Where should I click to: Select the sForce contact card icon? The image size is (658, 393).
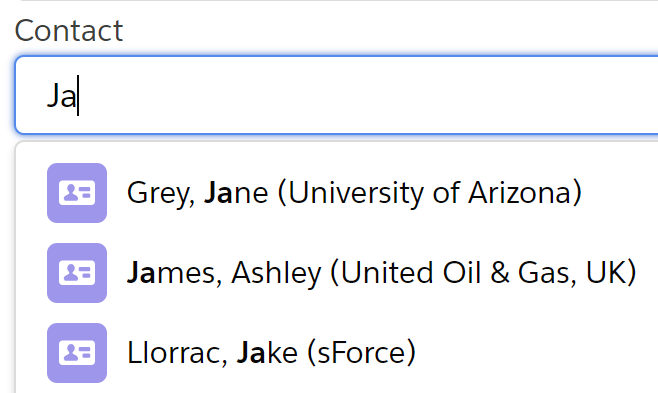coord(77,353)
